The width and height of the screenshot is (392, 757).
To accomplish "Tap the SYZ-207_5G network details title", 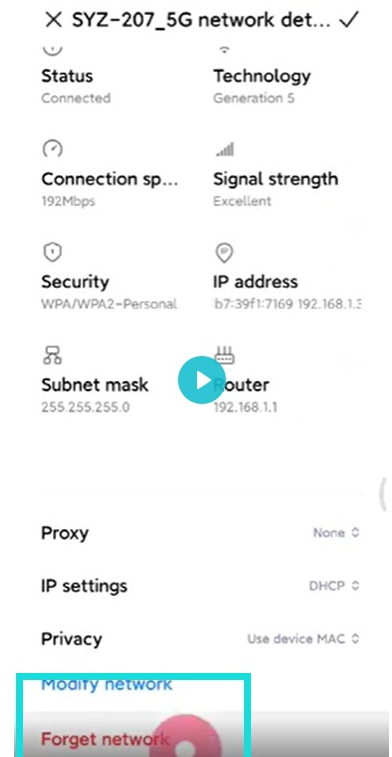I will [x=201, y=20].
